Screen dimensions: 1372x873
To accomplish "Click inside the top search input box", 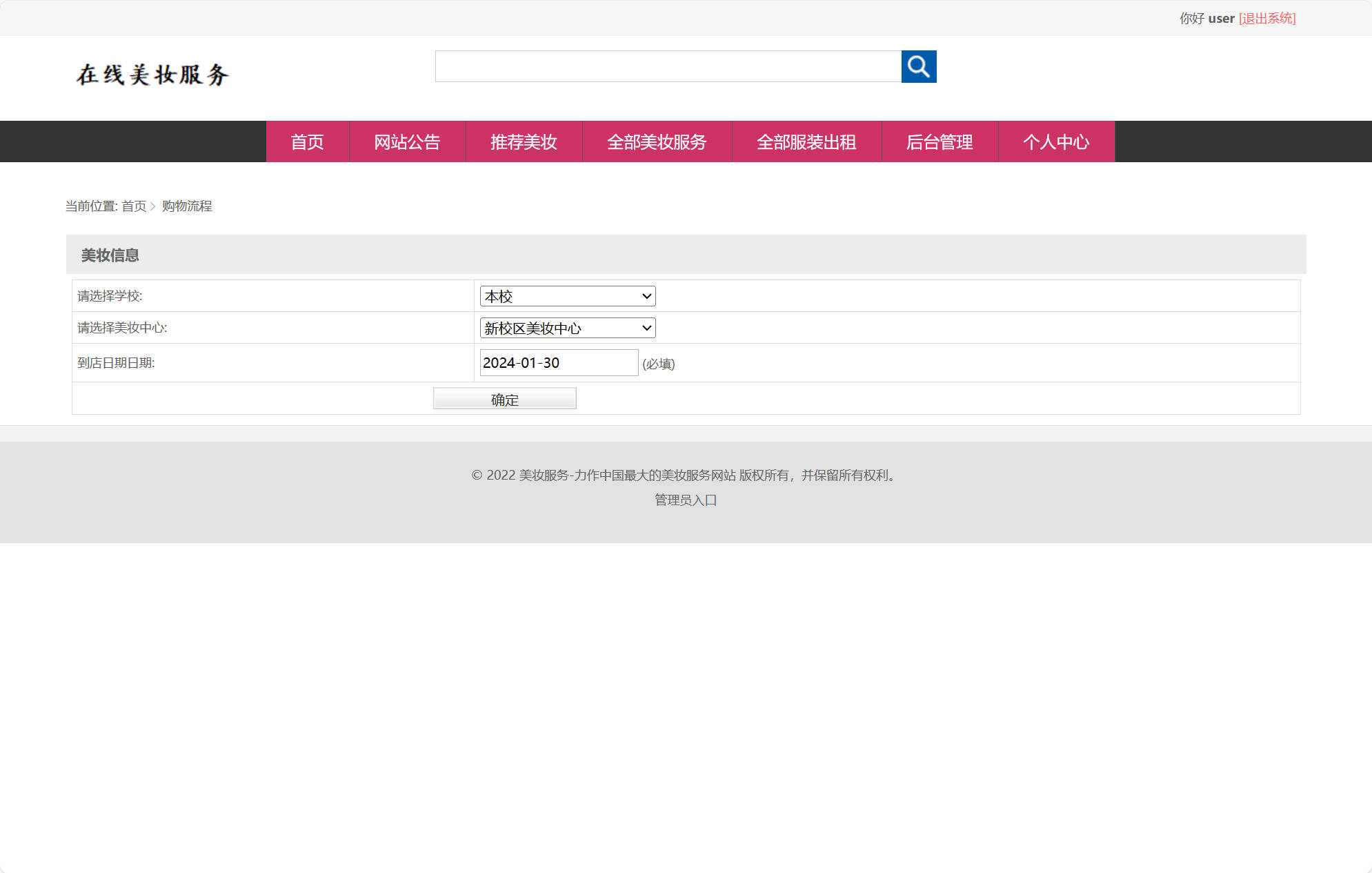I will click(x=668, y=67).
